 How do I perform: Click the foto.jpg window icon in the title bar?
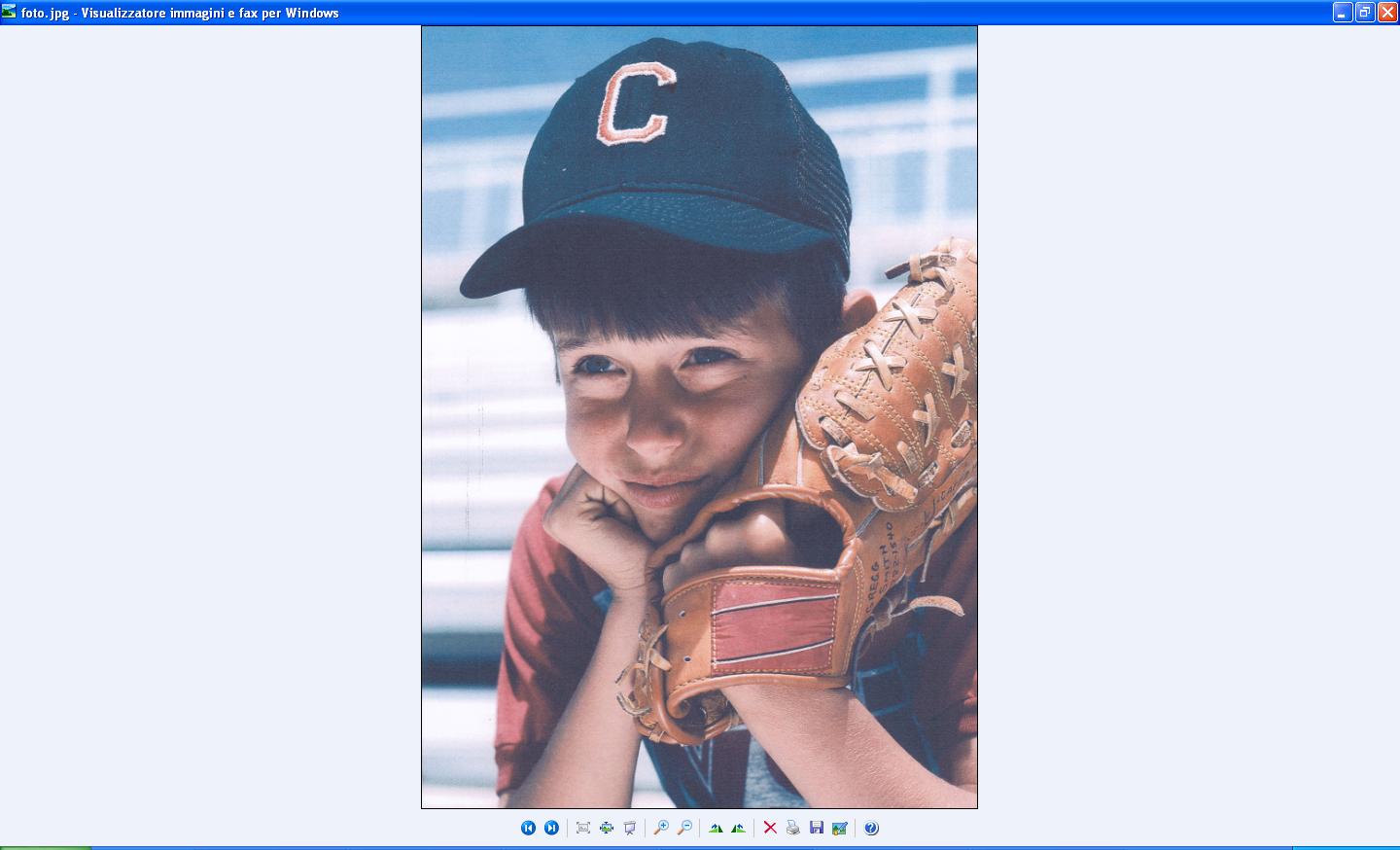pyautogui.click(x=10, y=13)
